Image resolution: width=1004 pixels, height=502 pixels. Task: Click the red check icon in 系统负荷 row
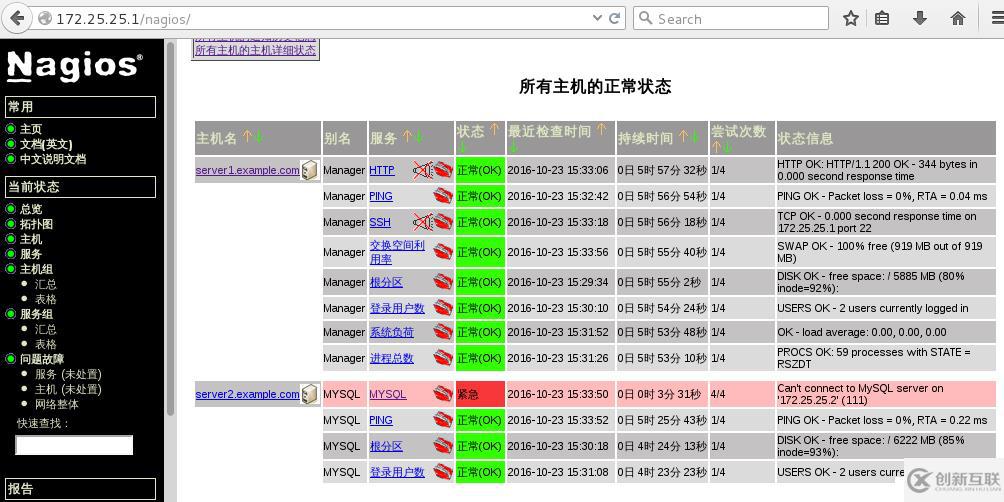pyautogui.click(x=443, y=332)
